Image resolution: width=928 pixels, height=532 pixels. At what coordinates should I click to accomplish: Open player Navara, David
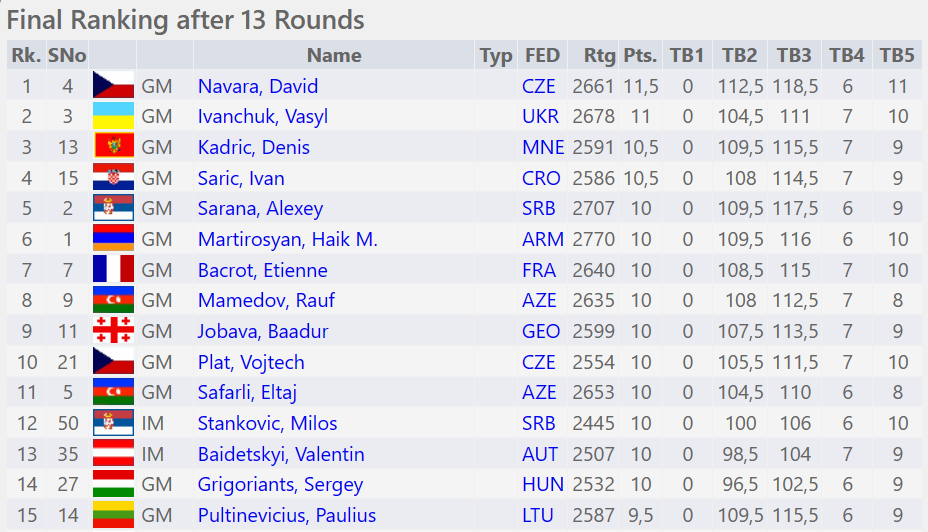tap(258, 86)
